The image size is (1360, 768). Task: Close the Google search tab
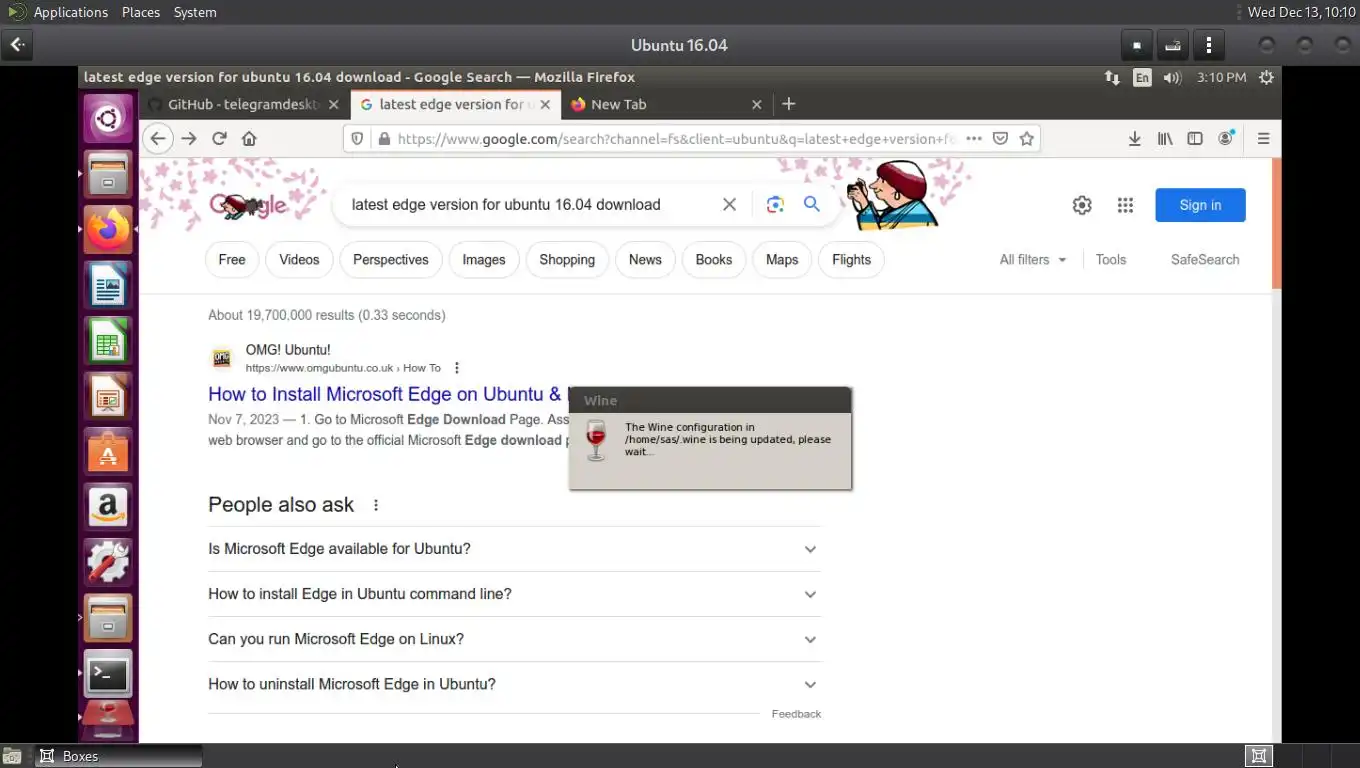545,104
